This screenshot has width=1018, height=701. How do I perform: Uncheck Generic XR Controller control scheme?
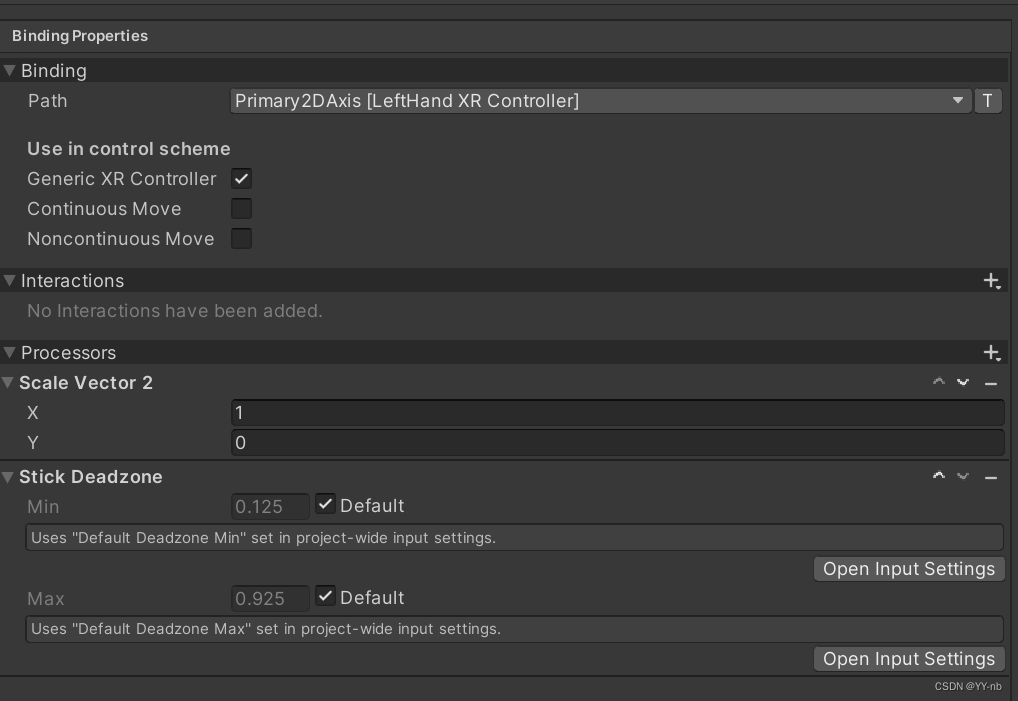(x=241, y=179)
